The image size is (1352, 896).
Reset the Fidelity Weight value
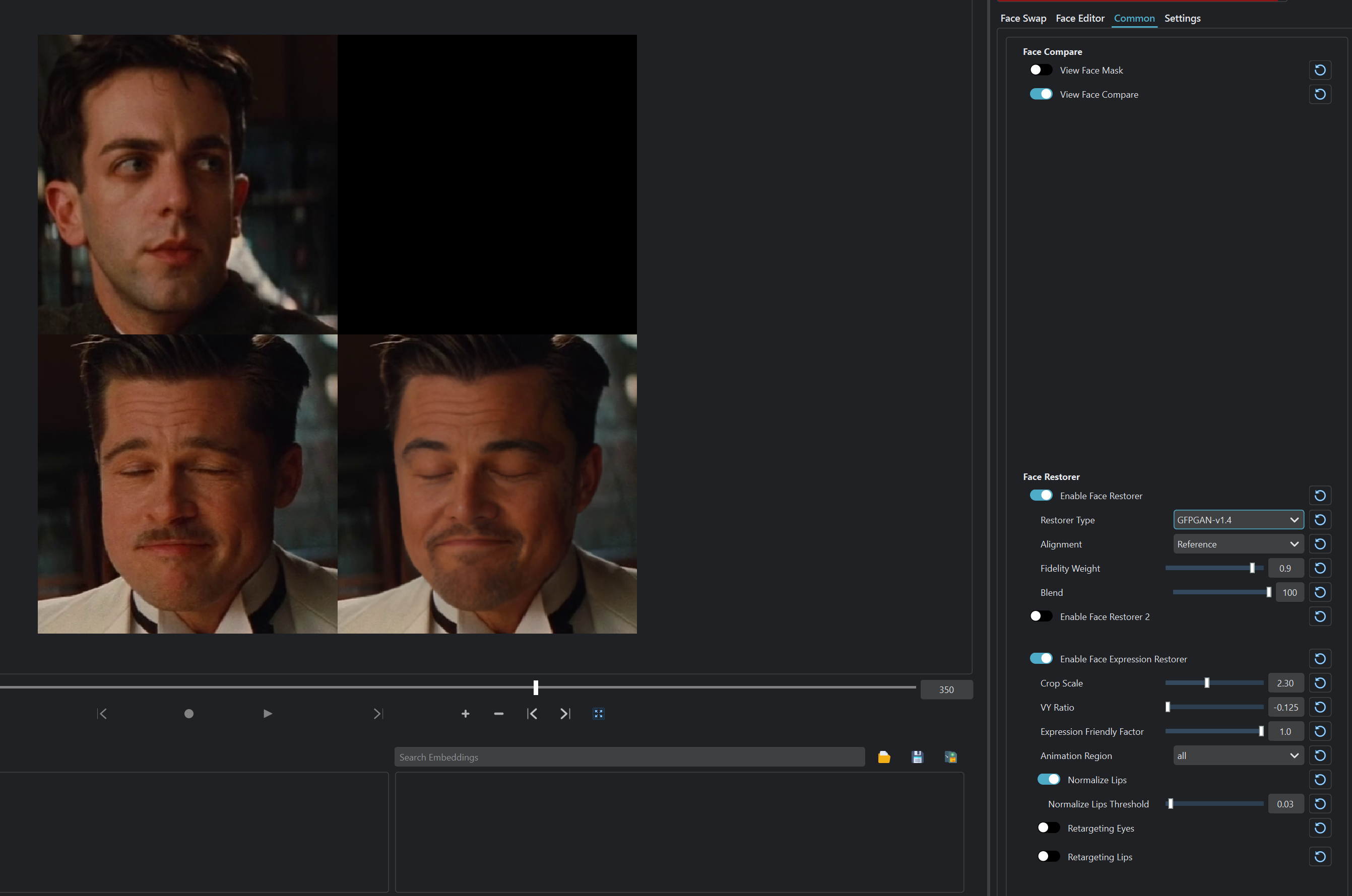click(x=1320, y=568)
